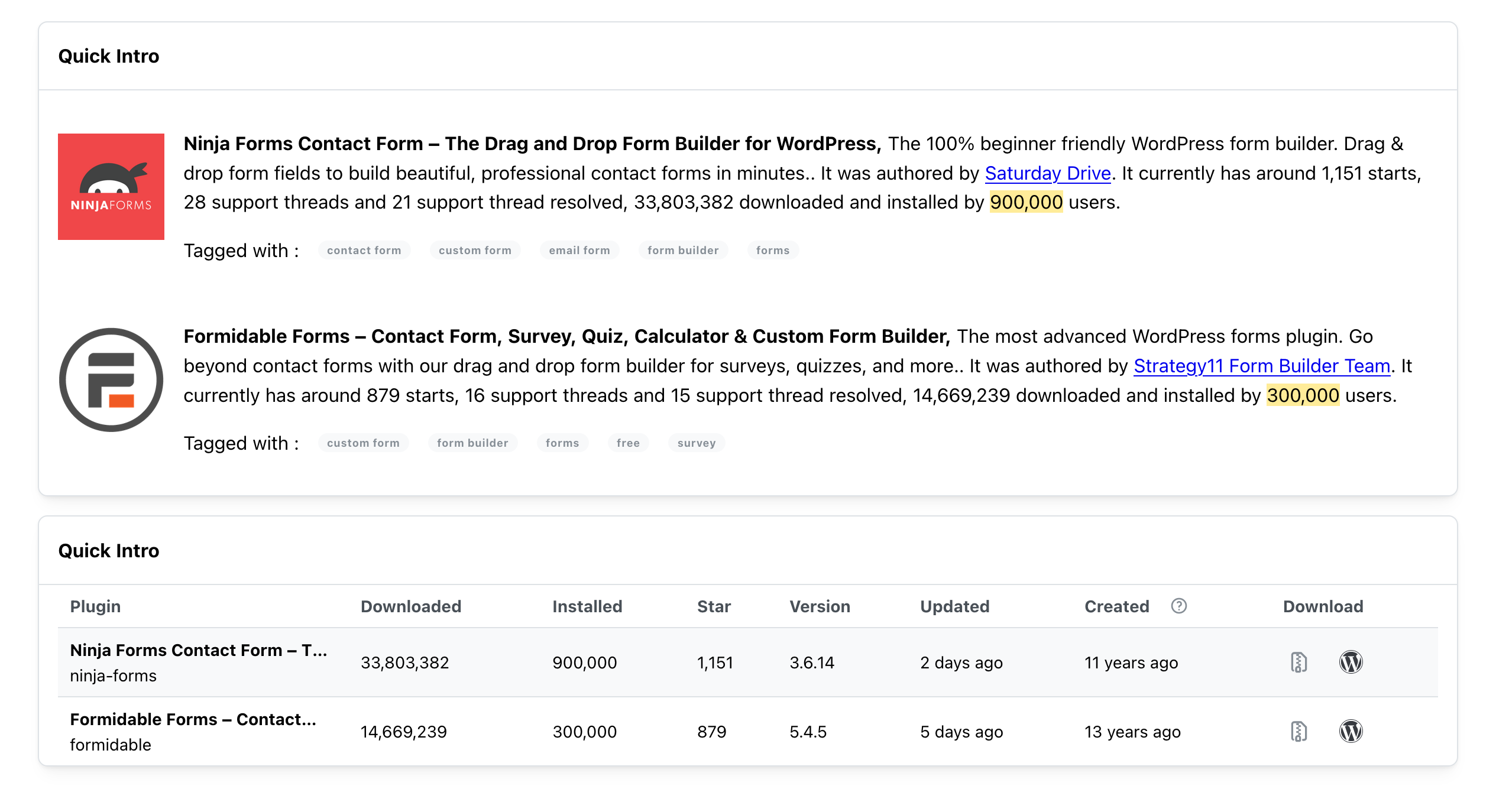Viewport: 1496px width, 812px height.
Task: Select Ninja Forms' 'form builder' tag
Action: pyautogui.click(x=683, y=250)
